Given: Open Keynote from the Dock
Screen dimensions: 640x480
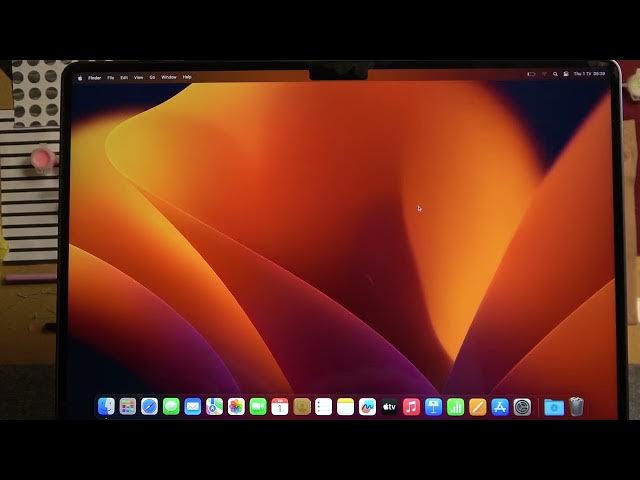Looking at the screenshot, I should coord(433,407).
